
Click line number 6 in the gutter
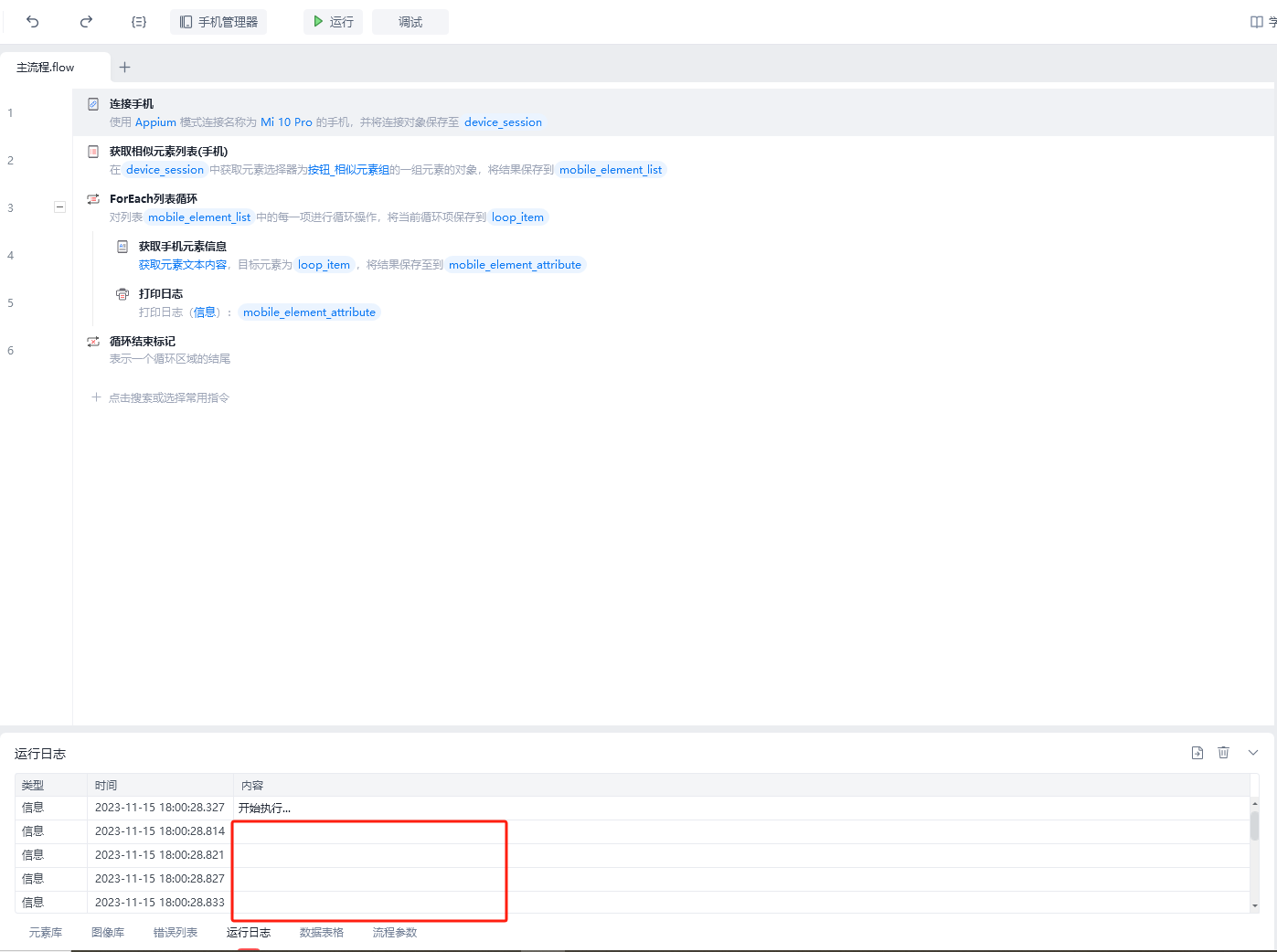[11, 351]
